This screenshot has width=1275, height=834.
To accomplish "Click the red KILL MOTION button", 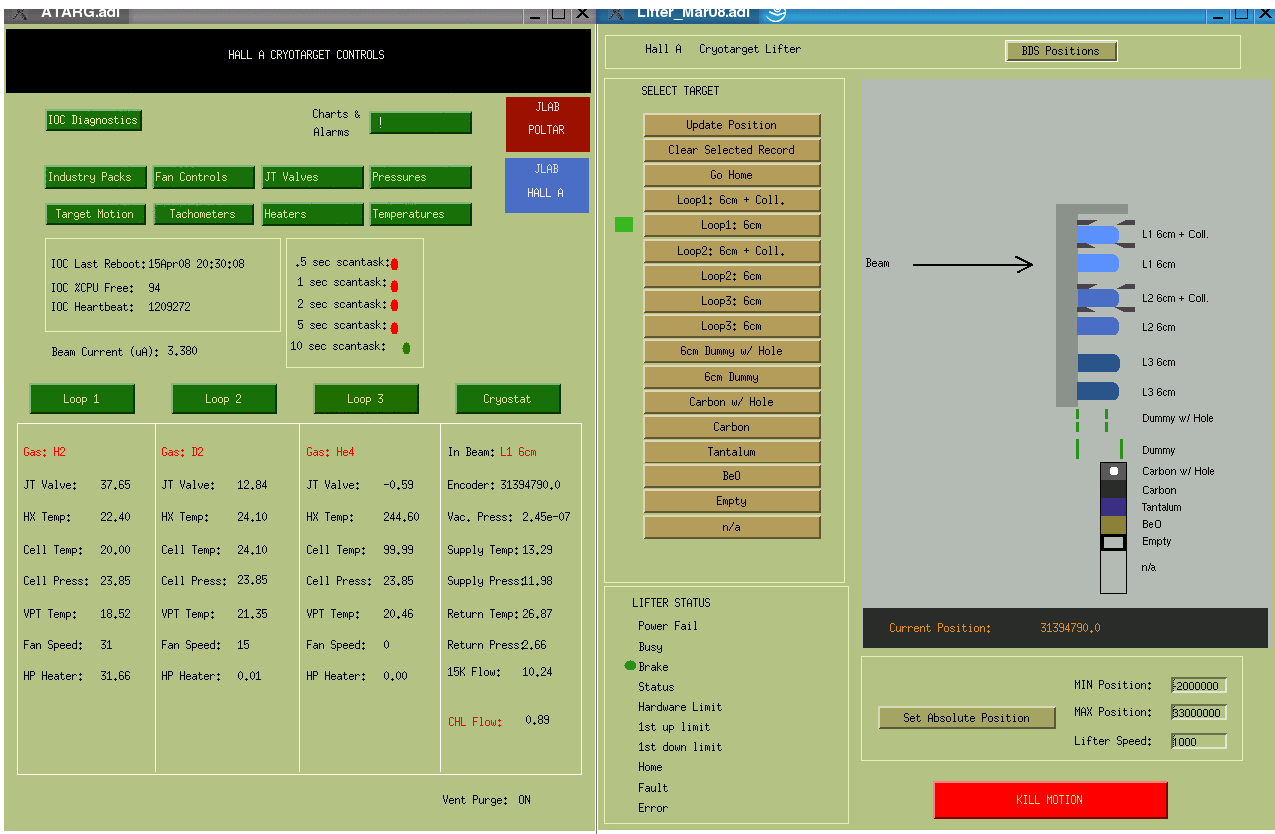I will pyautogui.click(x=1050, y=800).
